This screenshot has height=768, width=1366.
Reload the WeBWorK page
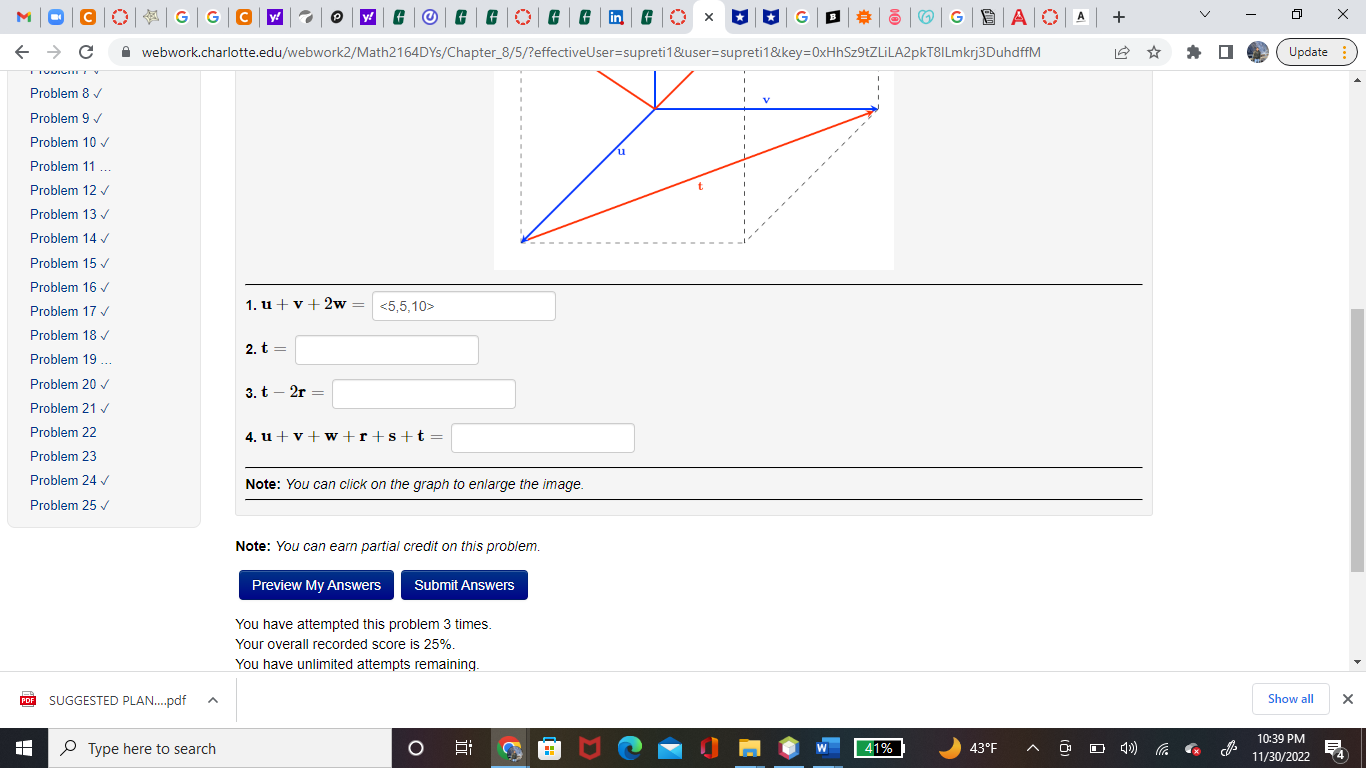coord(86,52)
